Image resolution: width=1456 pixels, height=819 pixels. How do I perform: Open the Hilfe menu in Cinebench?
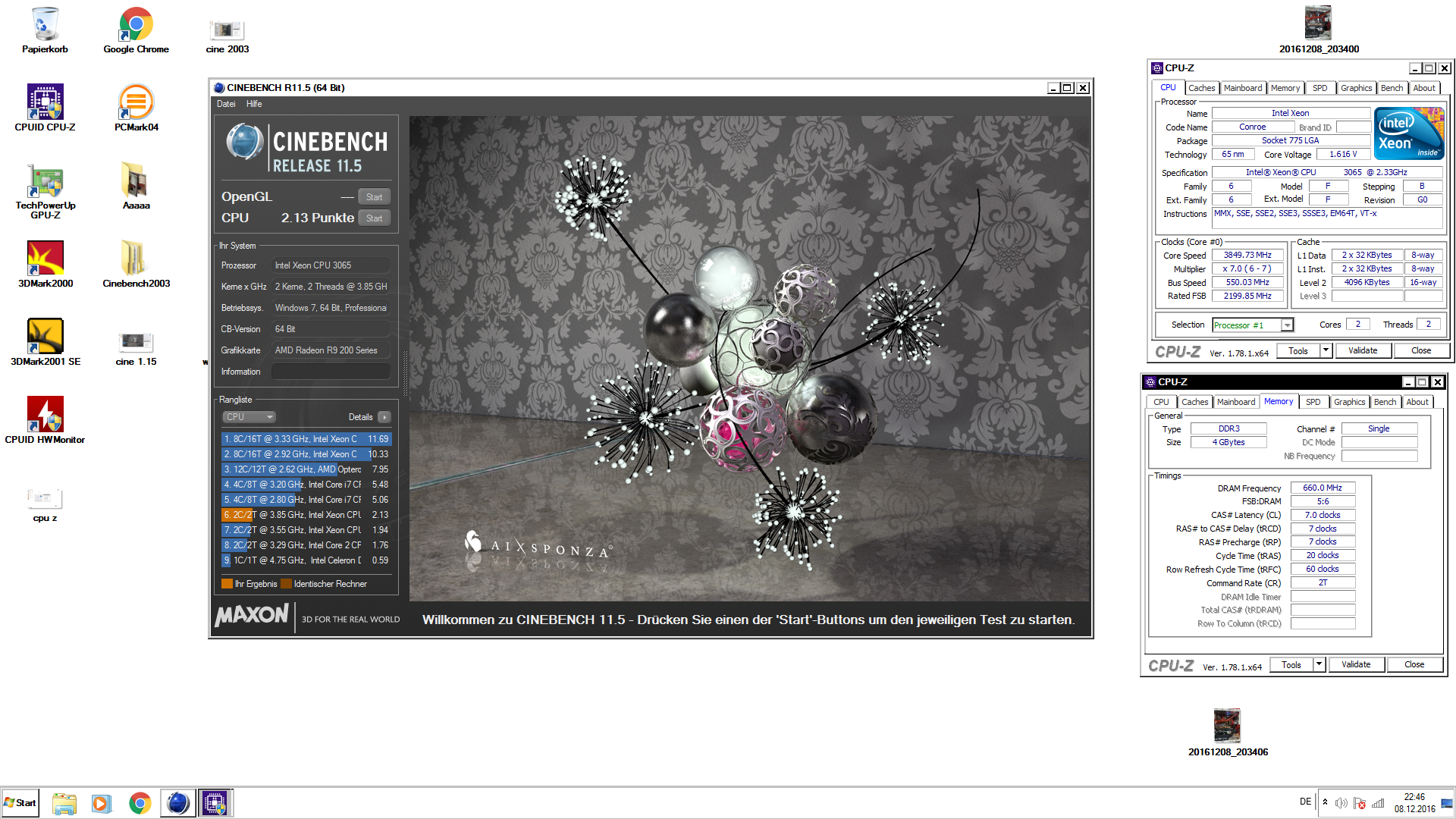point(254,104)
